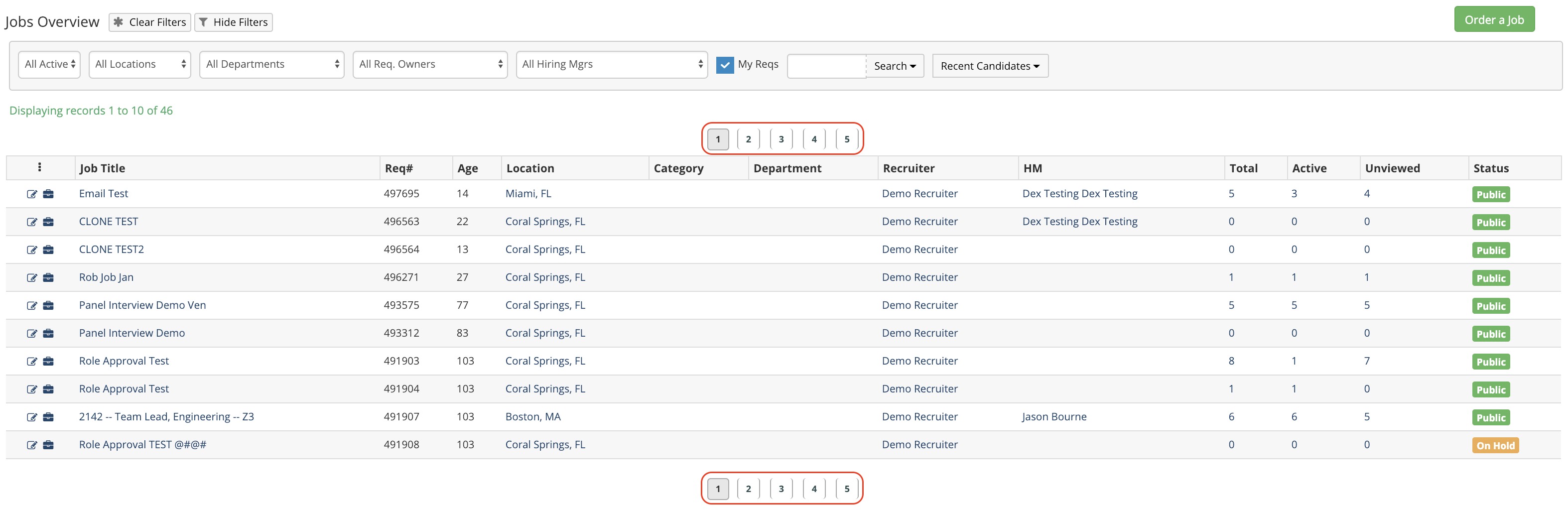Screen dimensions: 1568x510
Task: Open briefcase icon for CLONE TEST2 row
Action: (x=48, y=250)
